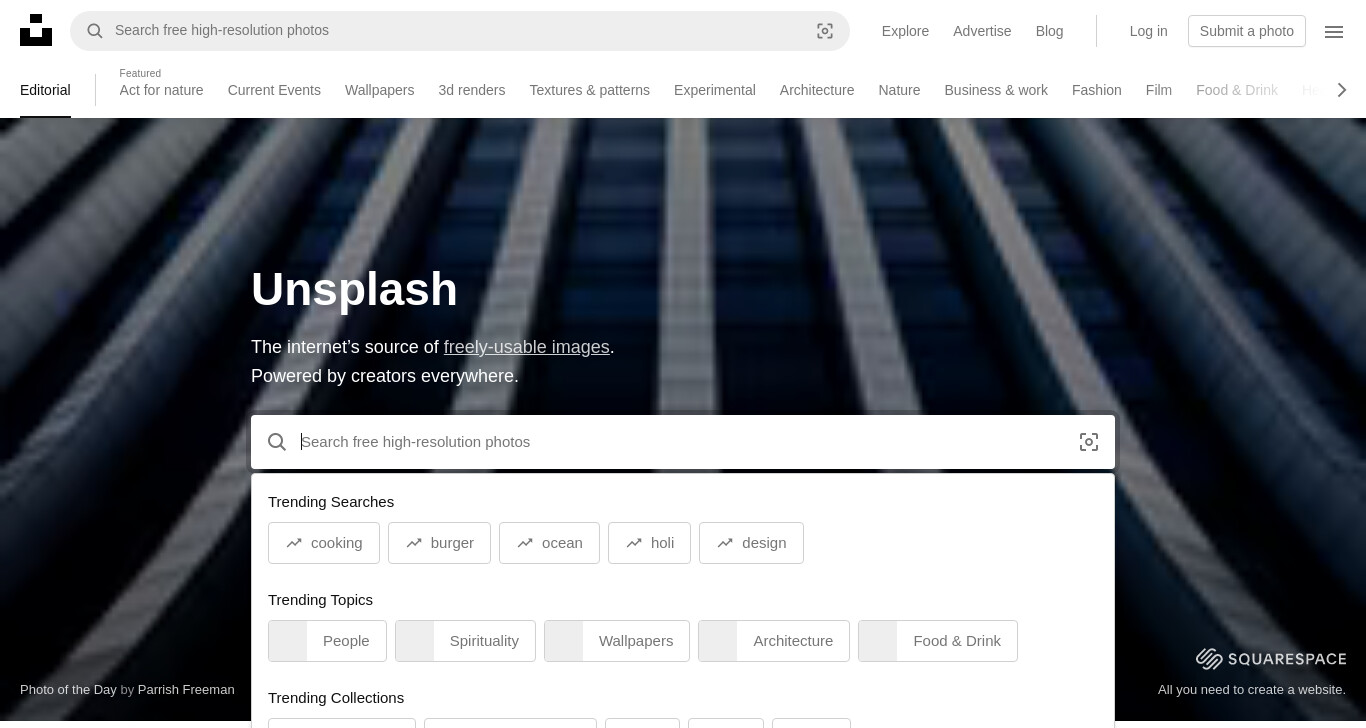Image resolution: width=1366 pixels, height=728 pixels.
Task: Focus the top search input field
Action: 458,31
